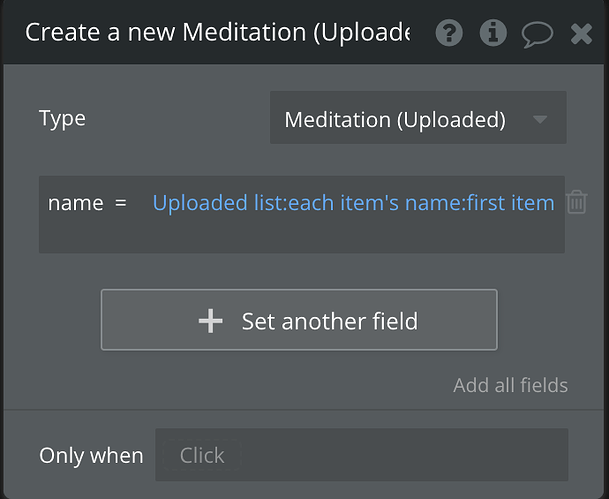Click empty space below the name expression
This screenshot has width=609, height=499.
click(x=300, y=236)
